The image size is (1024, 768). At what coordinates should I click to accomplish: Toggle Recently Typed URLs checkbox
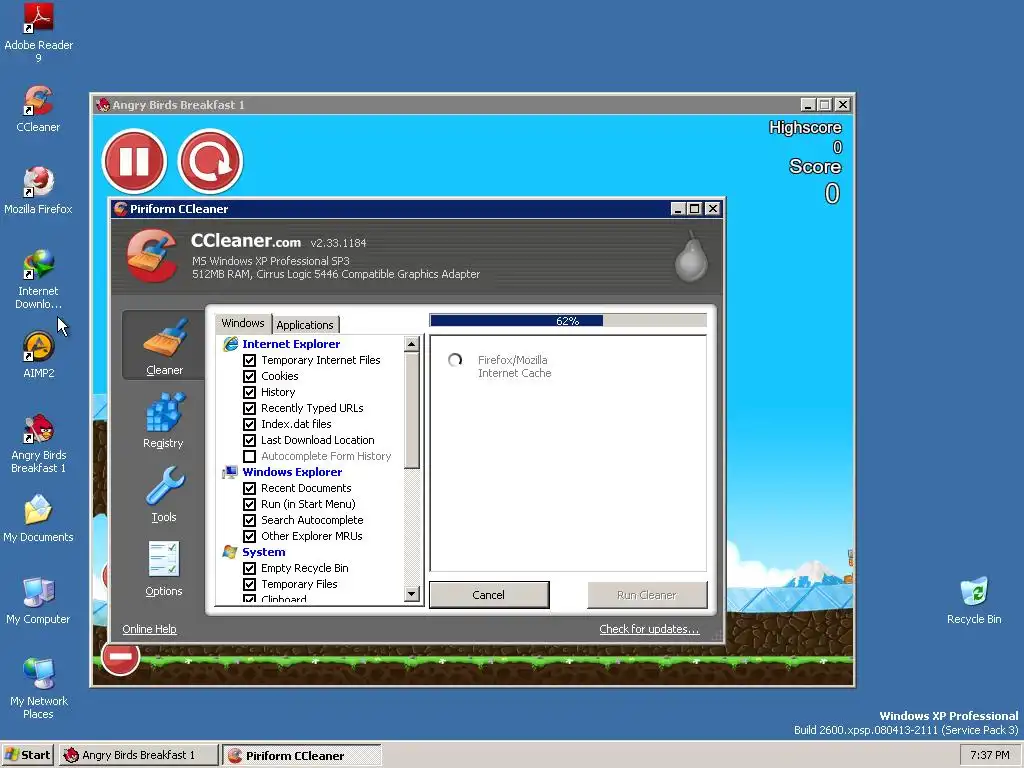pyautogui.click(x=249, y=408)
